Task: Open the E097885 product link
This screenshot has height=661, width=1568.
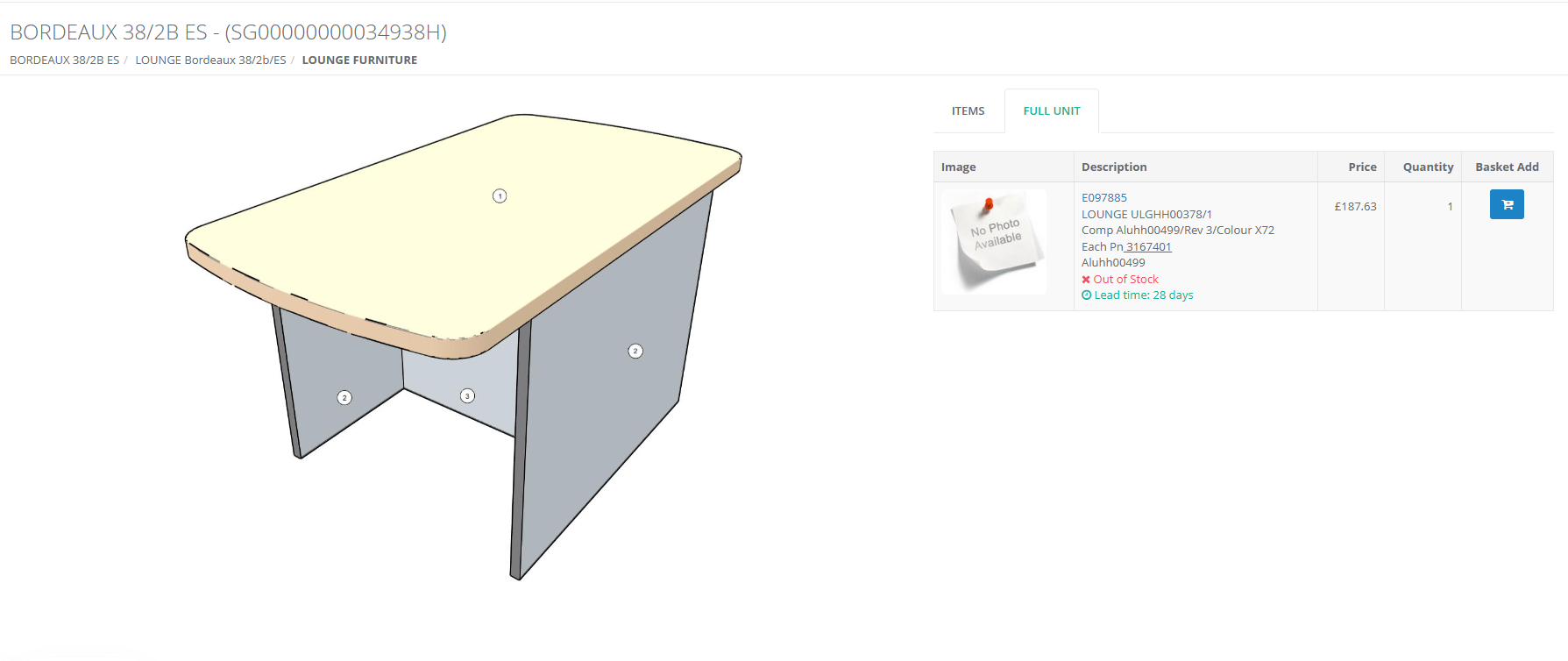Action: click(1103, 198)
